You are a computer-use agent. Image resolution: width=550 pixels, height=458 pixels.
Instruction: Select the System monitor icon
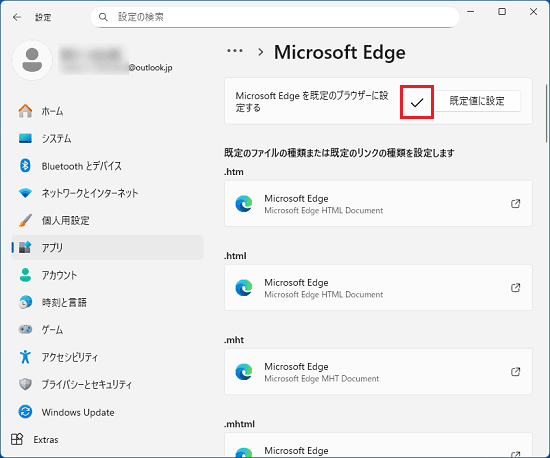tap(25, 139)
